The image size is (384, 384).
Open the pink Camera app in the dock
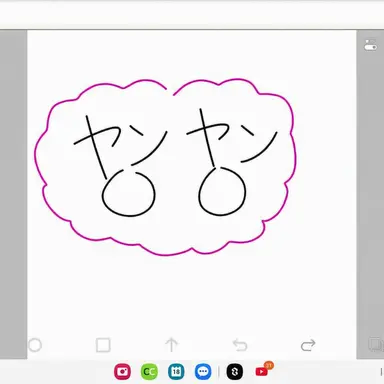122,371
